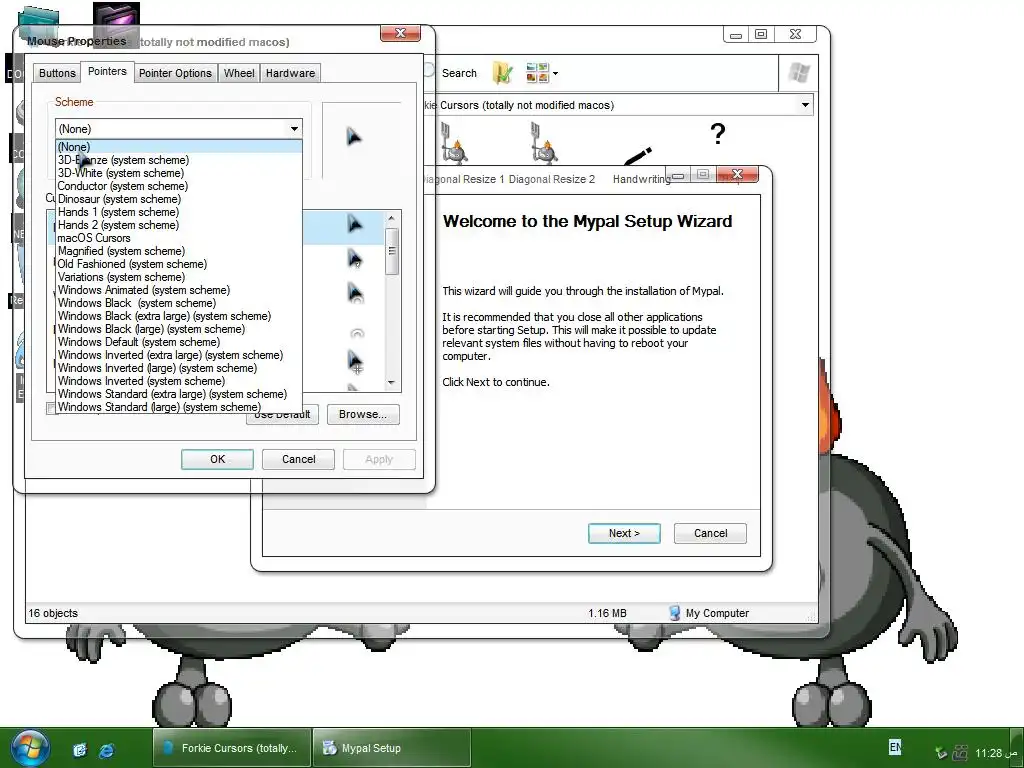Switch to the Pointer Options tab
The height and width of the screenshot is (768, 1024).
pos(175,73)
